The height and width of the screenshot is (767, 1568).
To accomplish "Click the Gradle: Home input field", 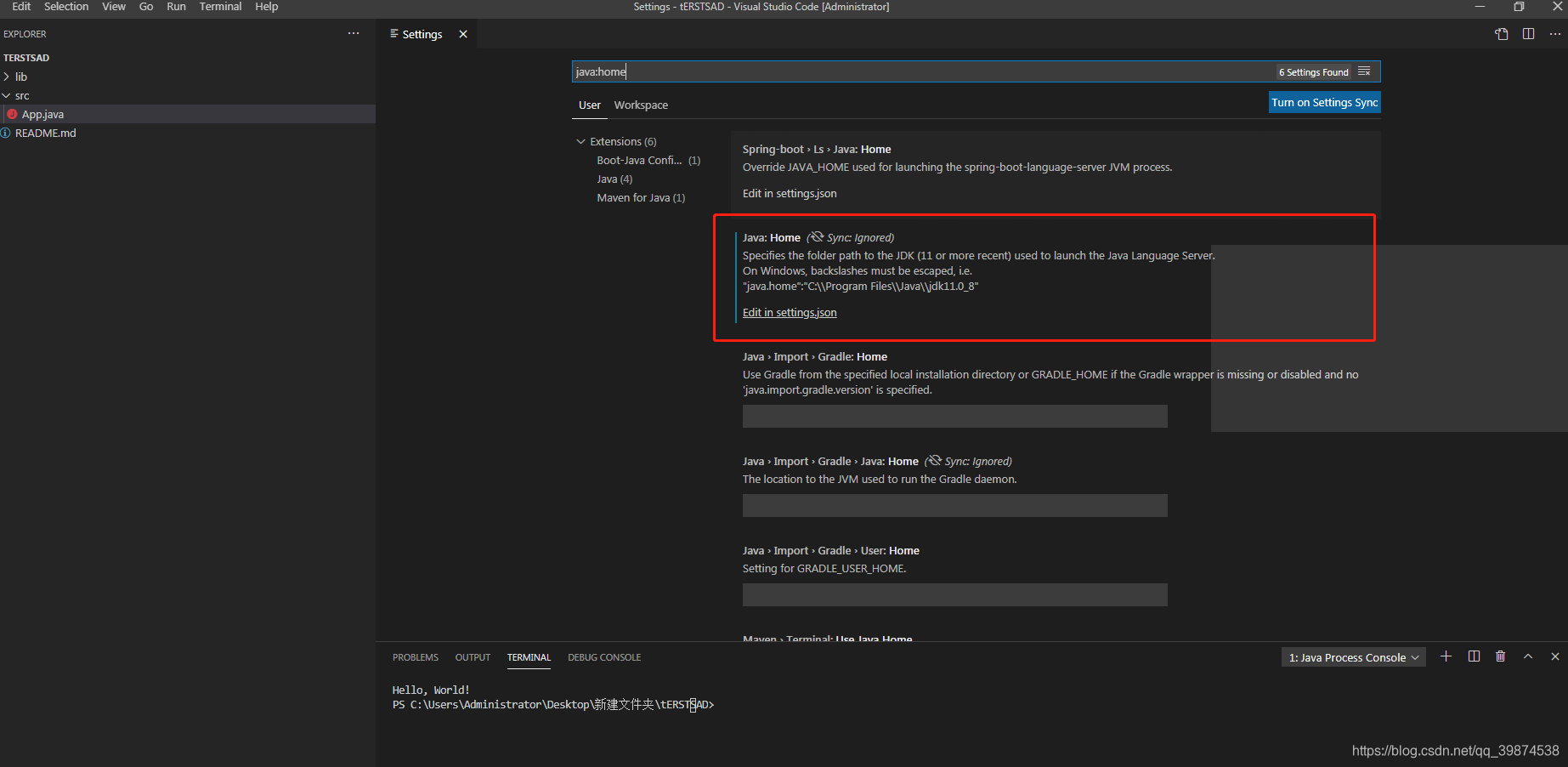I will [954, 417].
